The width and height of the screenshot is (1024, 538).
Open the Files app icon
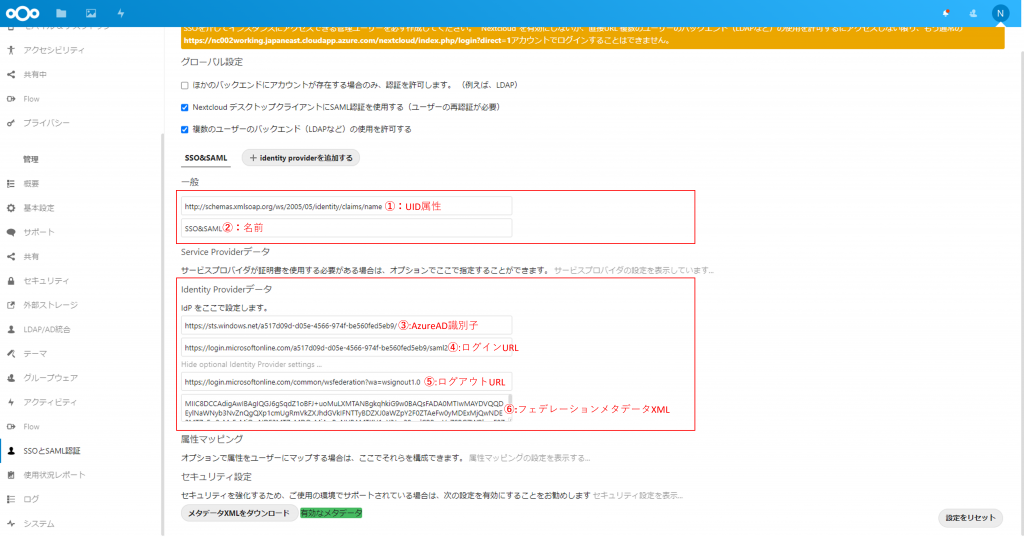[61, 13]
